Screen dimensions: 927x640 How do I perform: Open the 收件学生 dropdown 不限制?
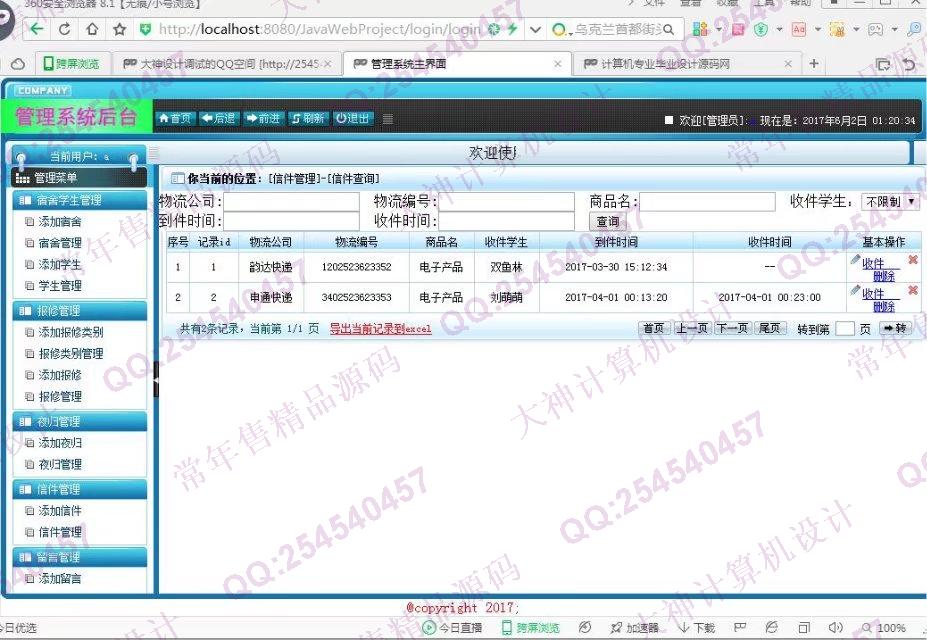coord(890,202)
